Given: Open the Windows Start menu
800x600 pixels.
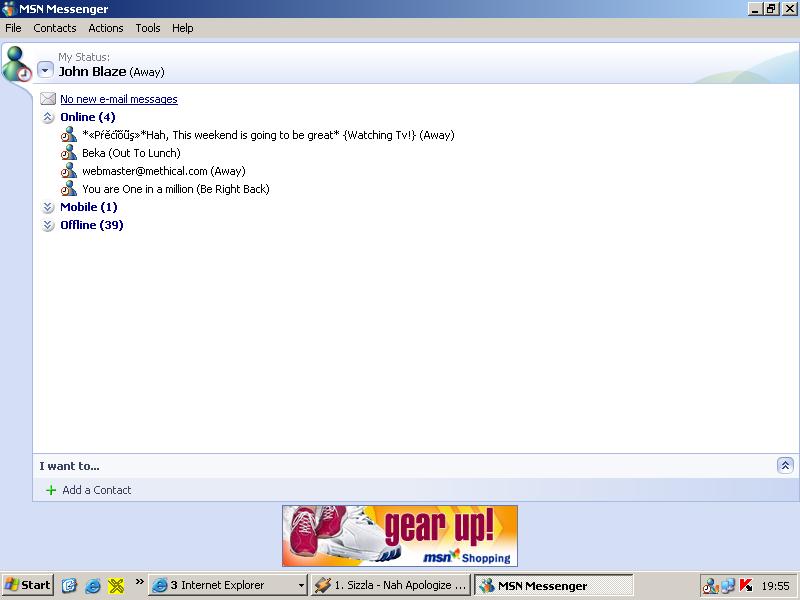Looking at the screenshot, I should click(x=28, y=585).
